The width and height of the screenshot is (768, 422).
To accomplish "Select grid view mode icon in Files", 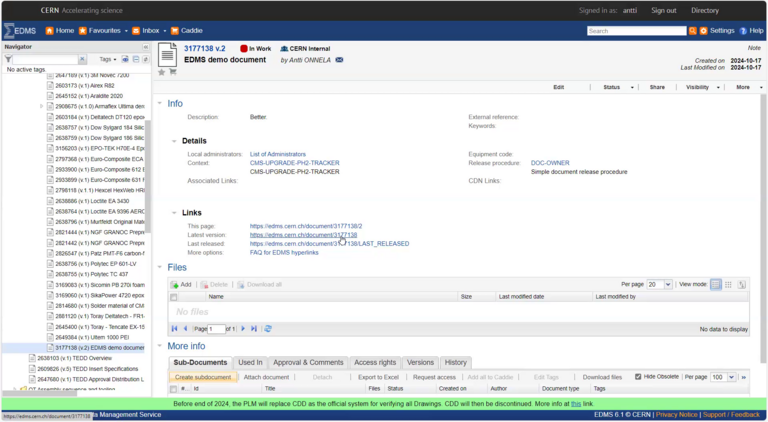I will pos(728,284).
